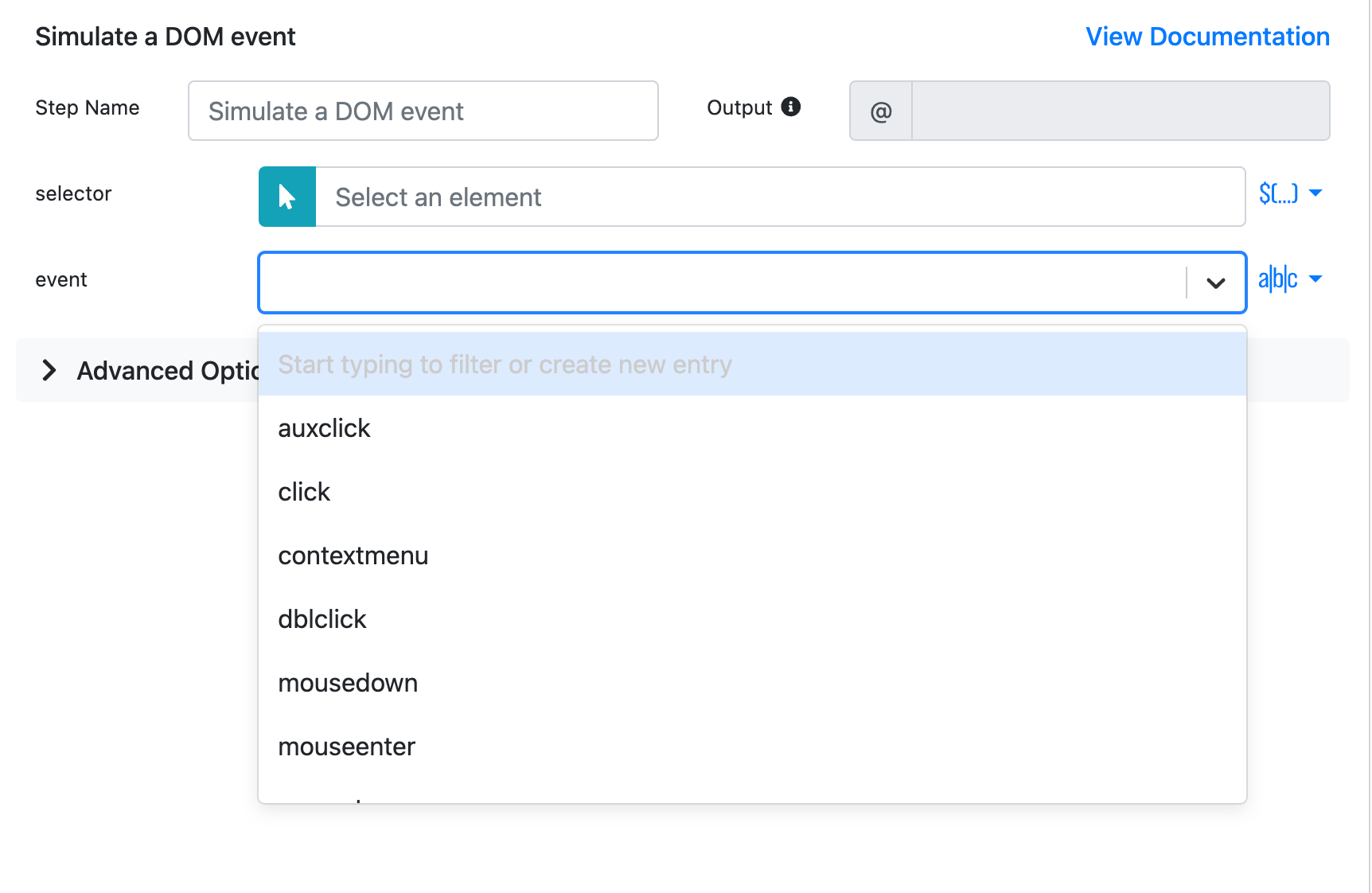
Task: Choose mouseenter in the event list
Action: tap(347, 747)
